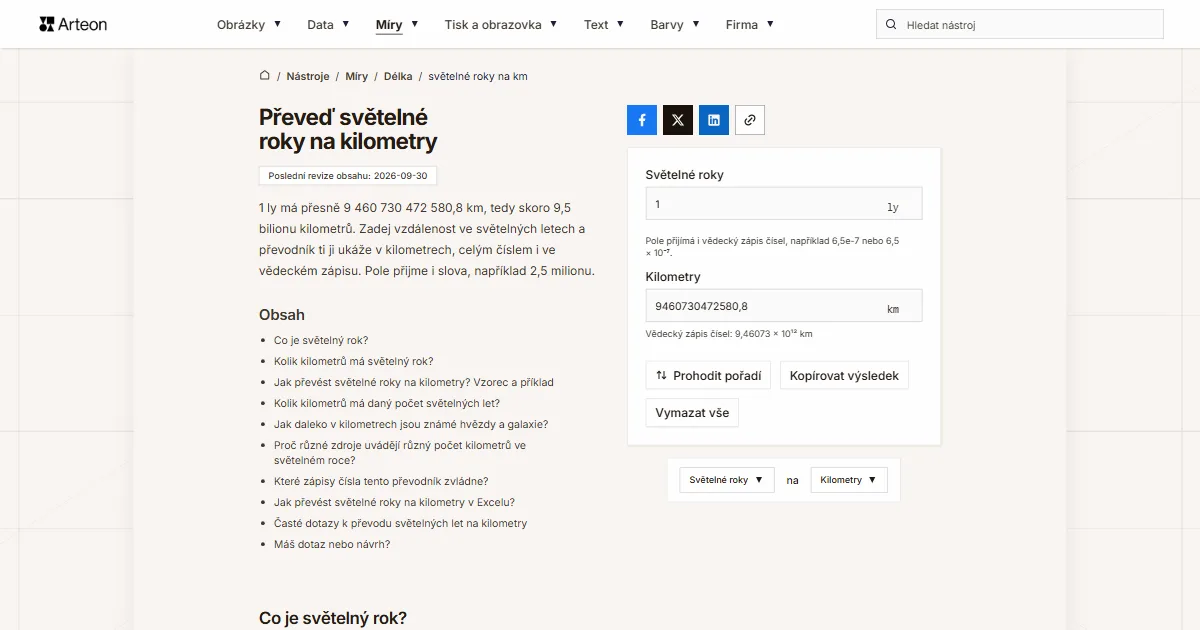This screenshot has width=1200, height=630.
Task: Expand the Text menu
Action: click(x=604, y=25)
